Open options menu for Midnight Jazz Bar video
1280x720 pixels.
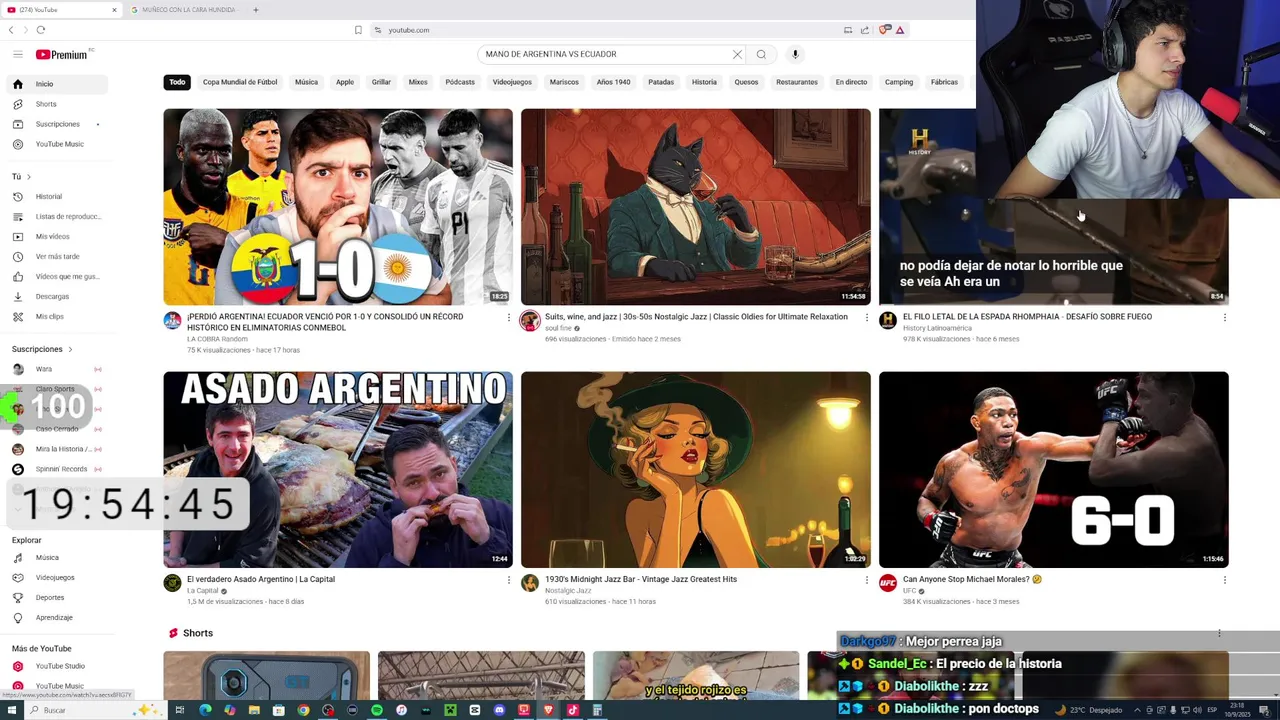866,580
